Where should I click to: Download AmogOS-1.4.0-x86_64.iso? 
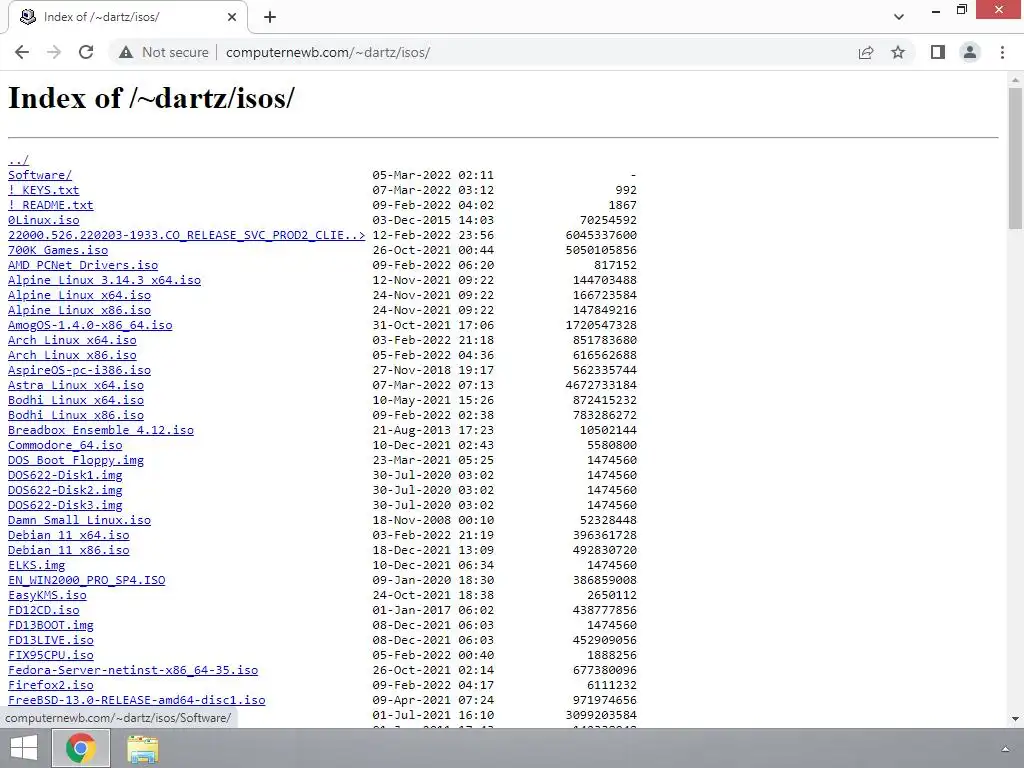point(90,325)
